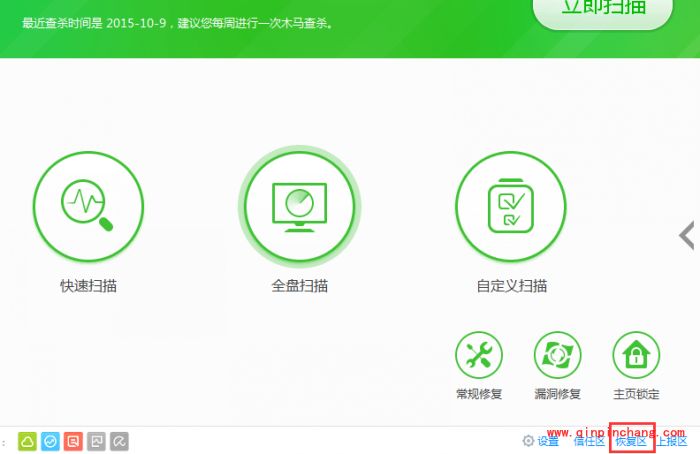Click the 自定义扫描 label
This screenshot has height=454, width=700.
pyautogui.click(x=512, y=286)
